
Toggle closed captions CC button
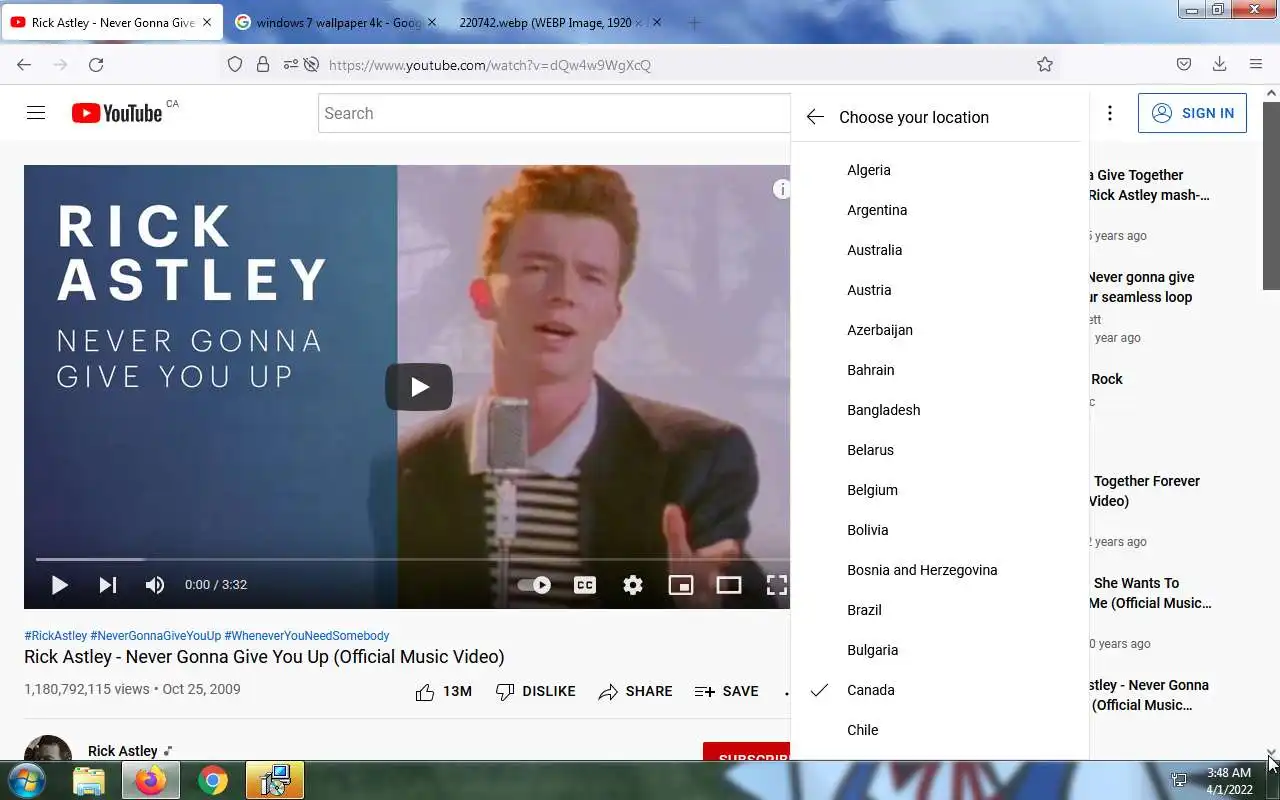click(x=585, y=585)
